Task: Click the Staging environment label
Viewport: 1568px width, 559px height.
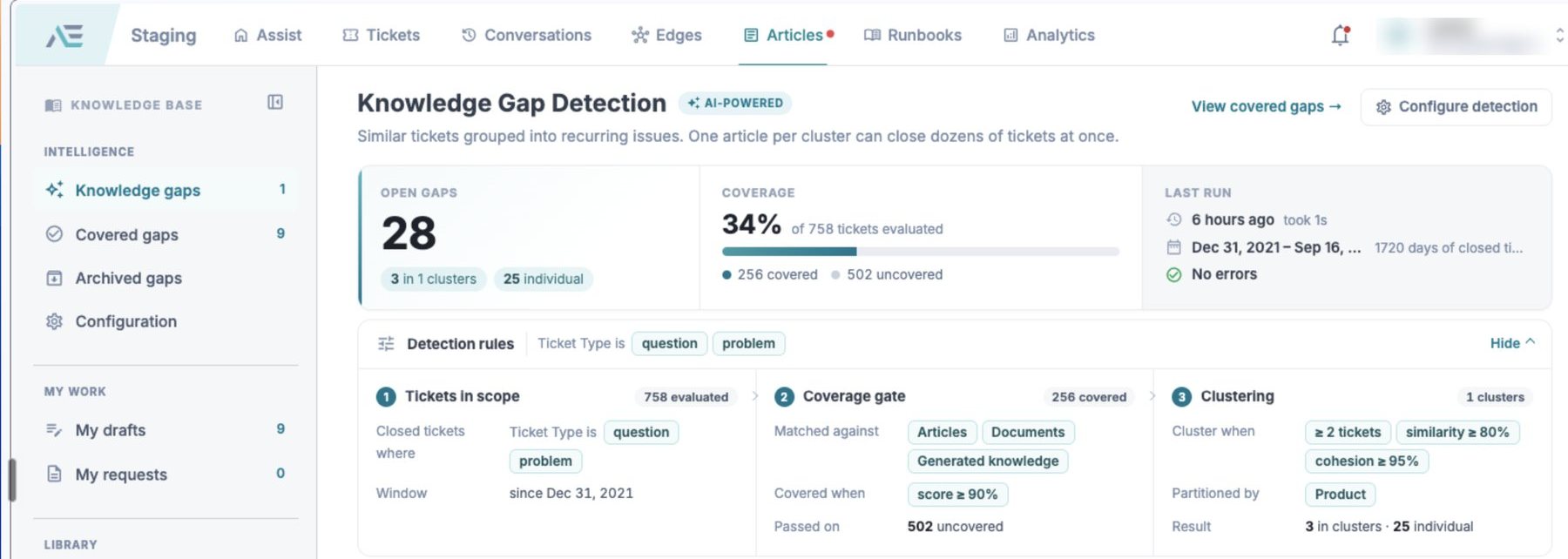Action: click(x=164, y=36)
